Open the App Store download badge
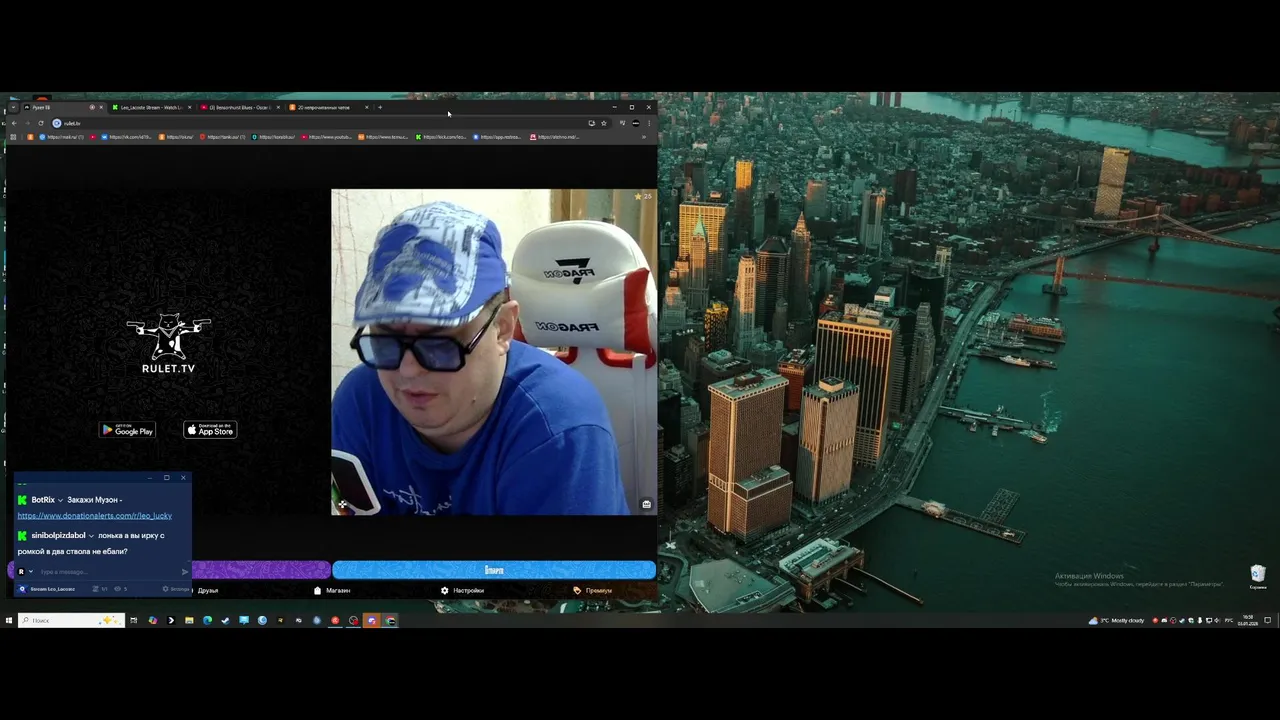1280x720 pixels. pyautogui.click(x=210, y=430)
